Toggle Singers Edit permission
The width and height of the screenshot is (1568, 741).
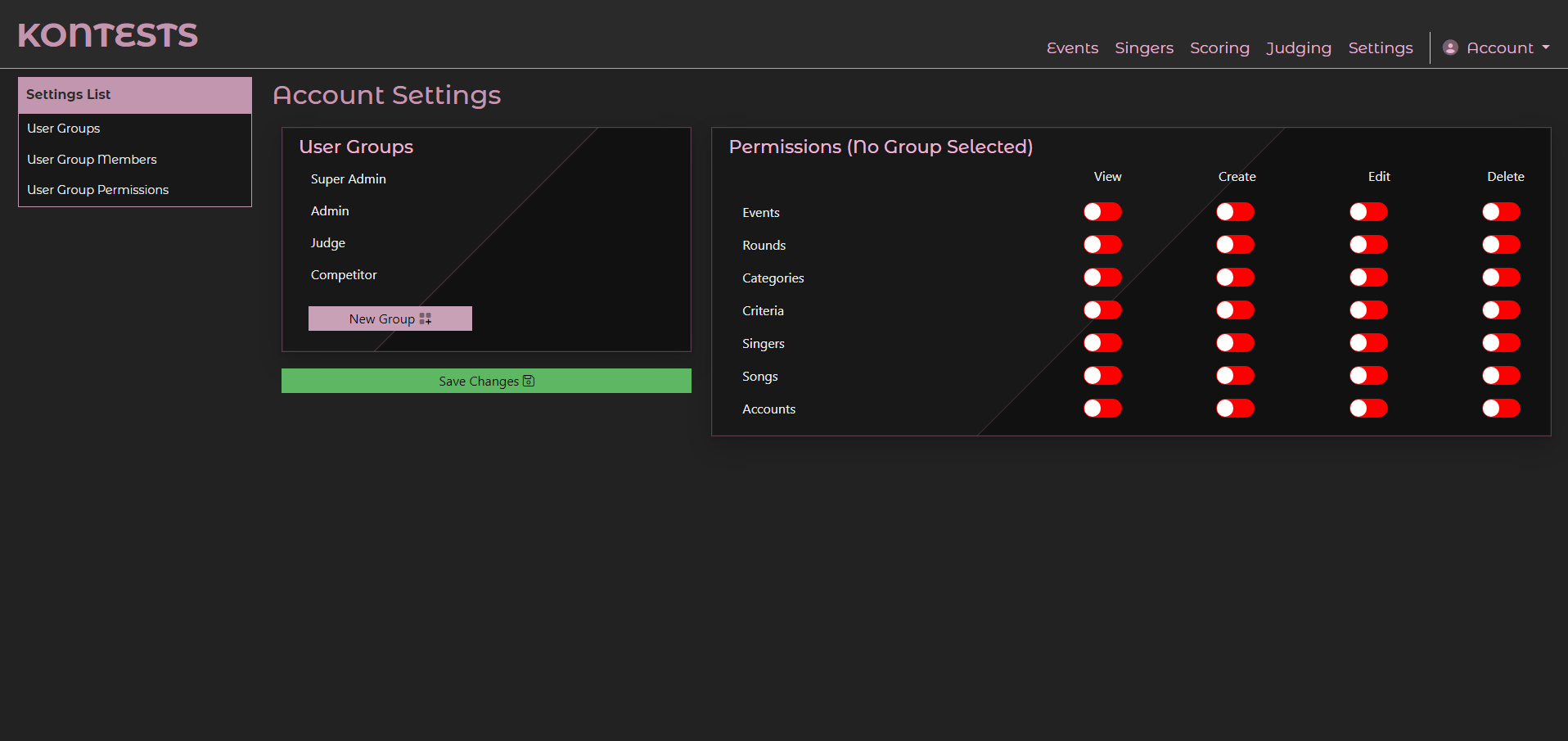point(1368,343)
